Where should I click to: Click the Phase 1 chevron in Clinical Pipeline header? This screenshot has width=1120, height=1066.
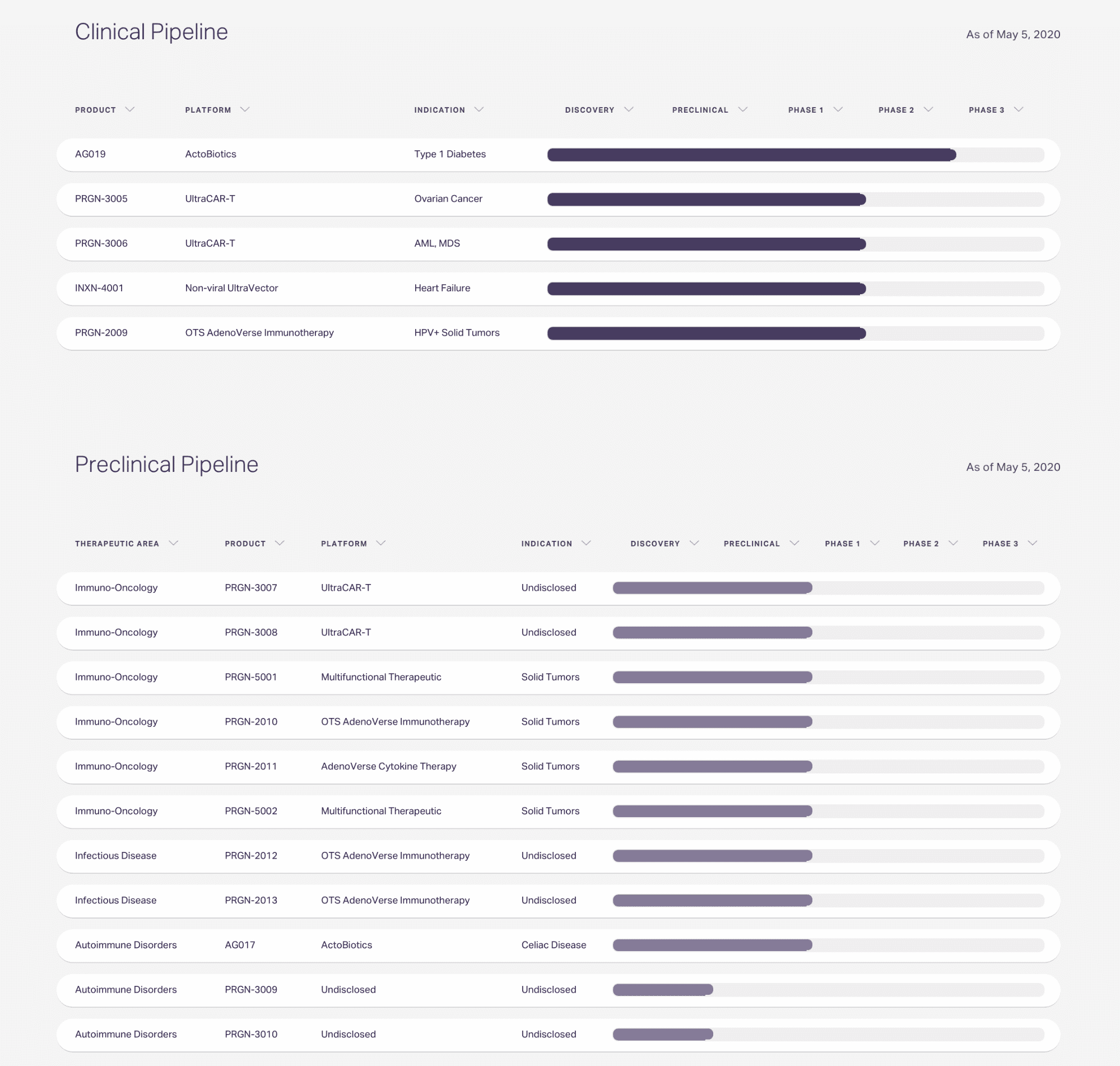838,110
